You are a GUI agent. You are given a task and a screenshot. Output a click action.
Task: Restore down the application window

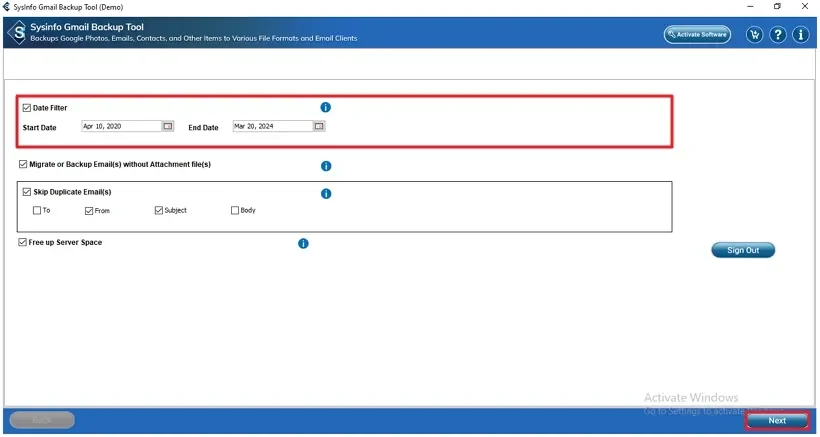click(778, 7)
